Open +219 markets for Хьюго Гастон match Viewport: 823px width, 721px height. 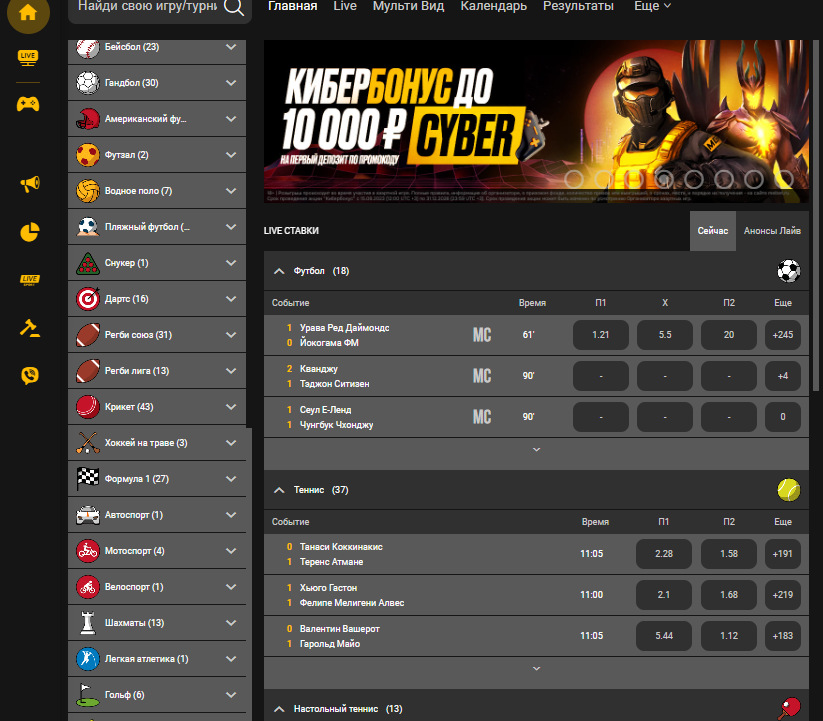click(783, 595)
